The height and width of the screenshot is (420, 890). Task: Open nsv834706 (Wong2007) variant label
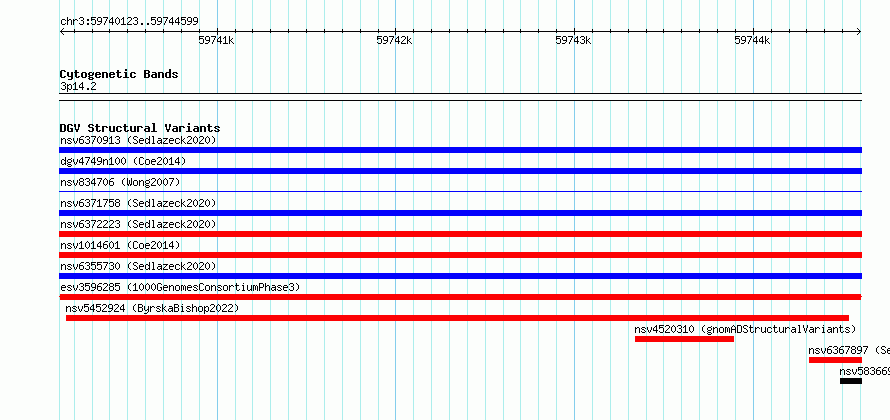(x=120, y=182)
